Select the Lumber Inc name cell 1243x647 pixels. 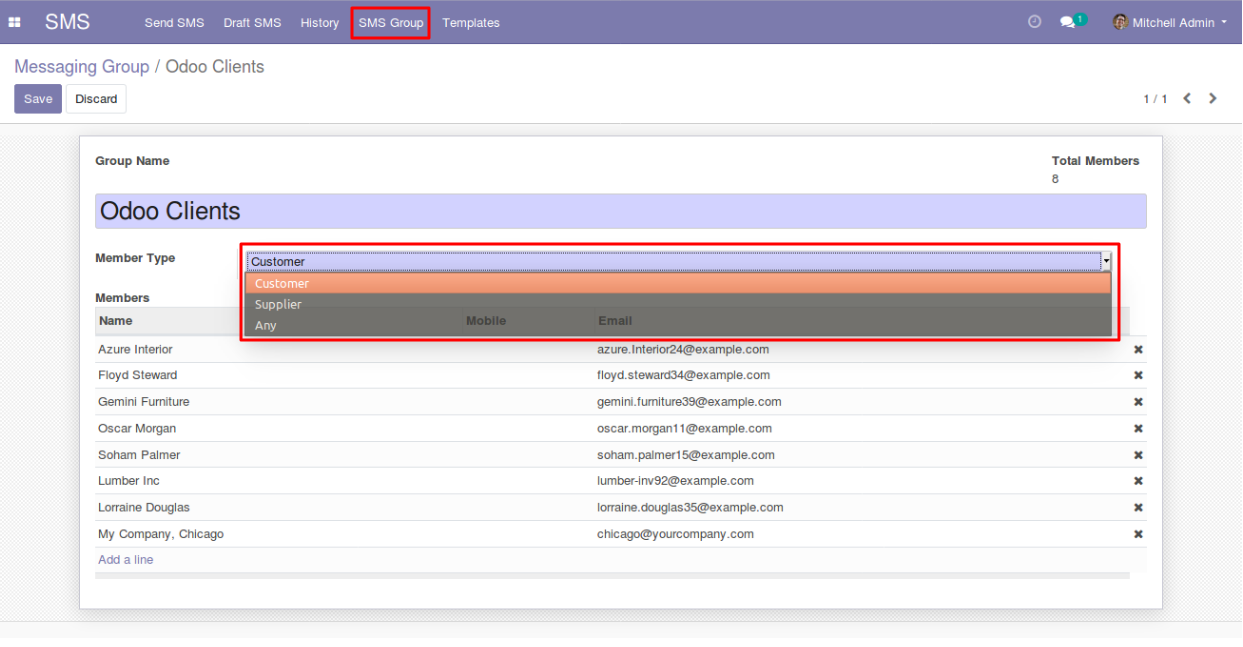point(129,481)
